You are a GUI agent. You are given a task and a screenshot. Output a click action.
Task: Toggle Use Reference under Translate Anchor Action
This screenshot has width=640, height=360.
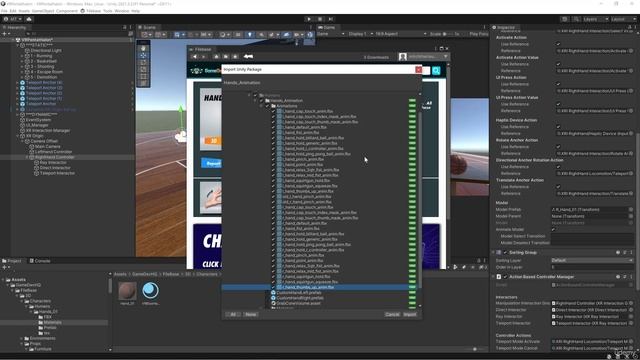click(558, 187)
